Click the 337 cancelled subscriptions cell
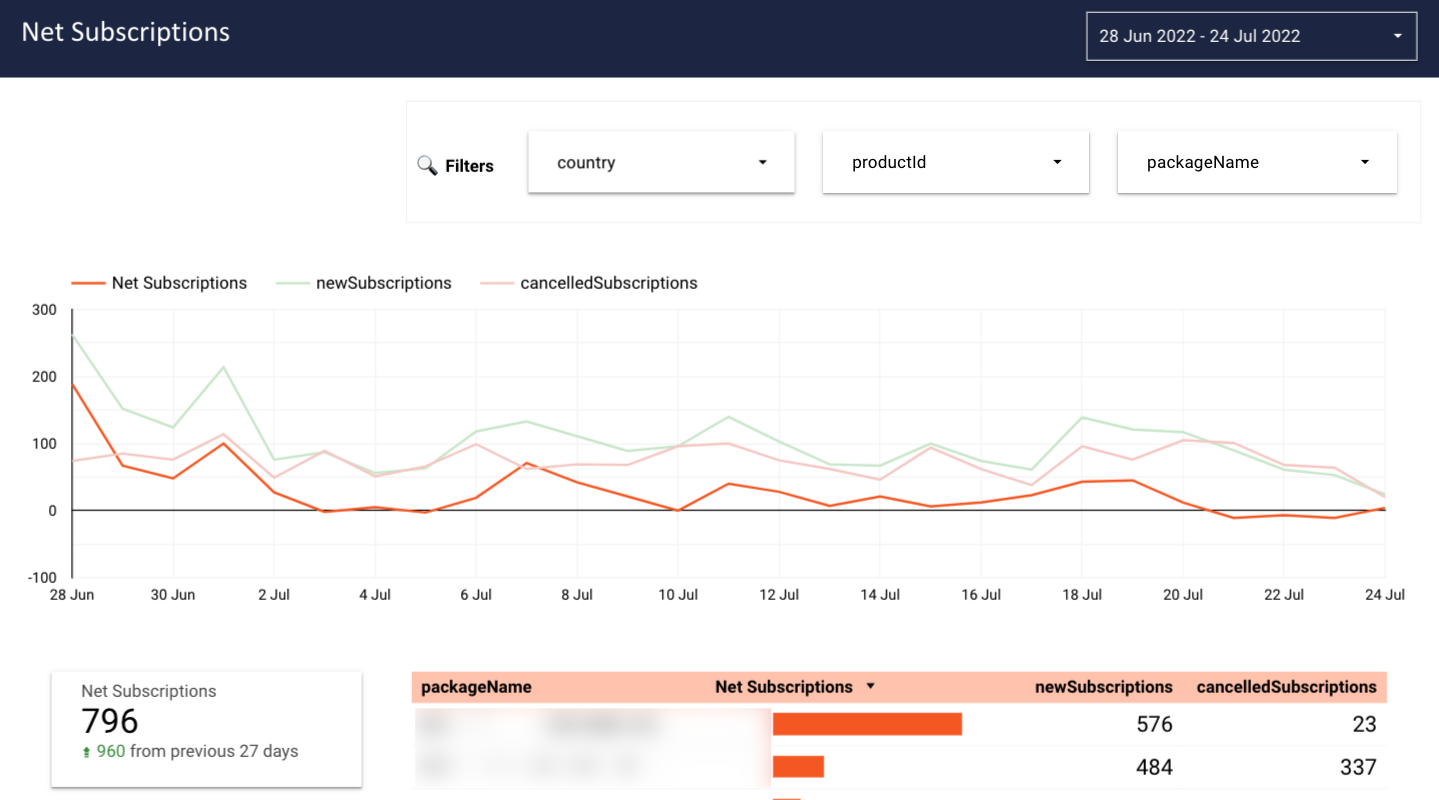 point(1357,767)
